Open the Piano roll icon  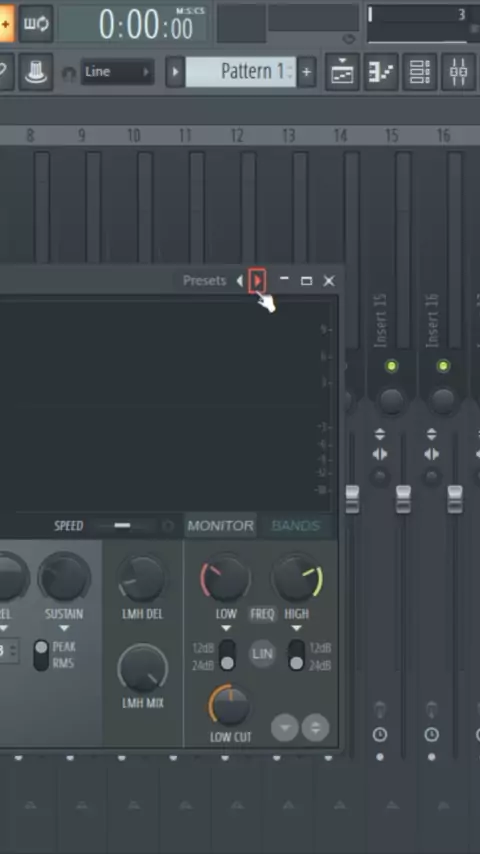pos(381,72)
